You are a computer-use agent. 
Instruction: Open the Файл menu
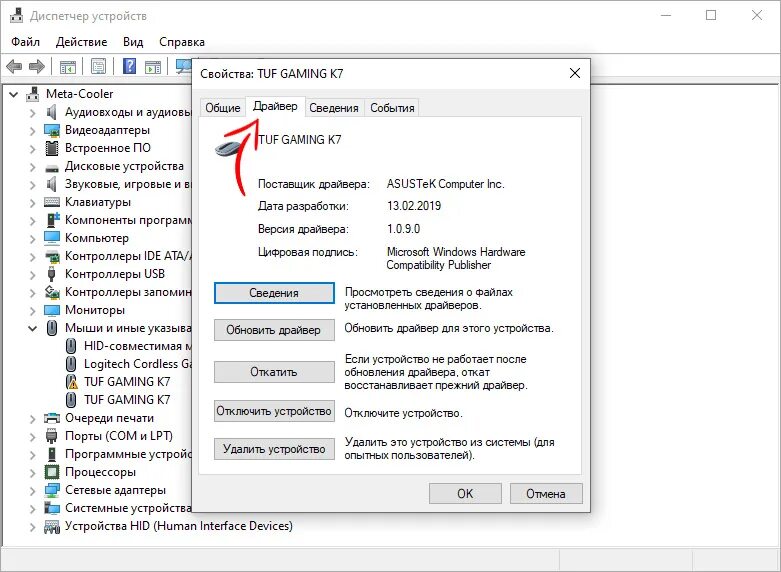[25, 42]
